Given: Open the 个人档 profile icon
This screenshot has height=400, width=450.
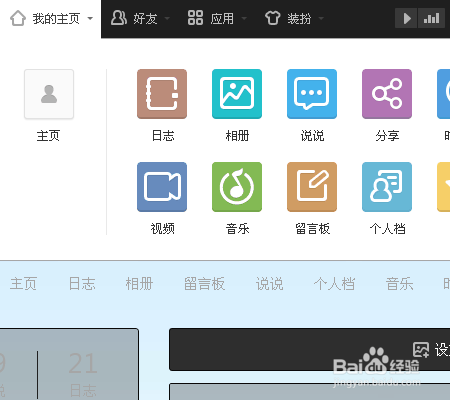Looking at the screenshot, I should [x=387, y=187].
